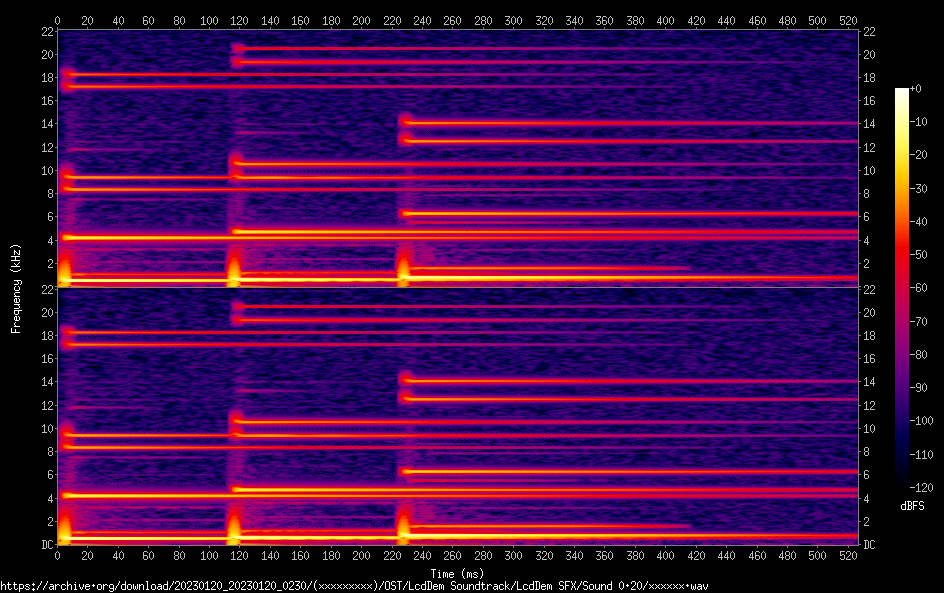Click the 260 ms tick on bottom time axis

(452, 556)
